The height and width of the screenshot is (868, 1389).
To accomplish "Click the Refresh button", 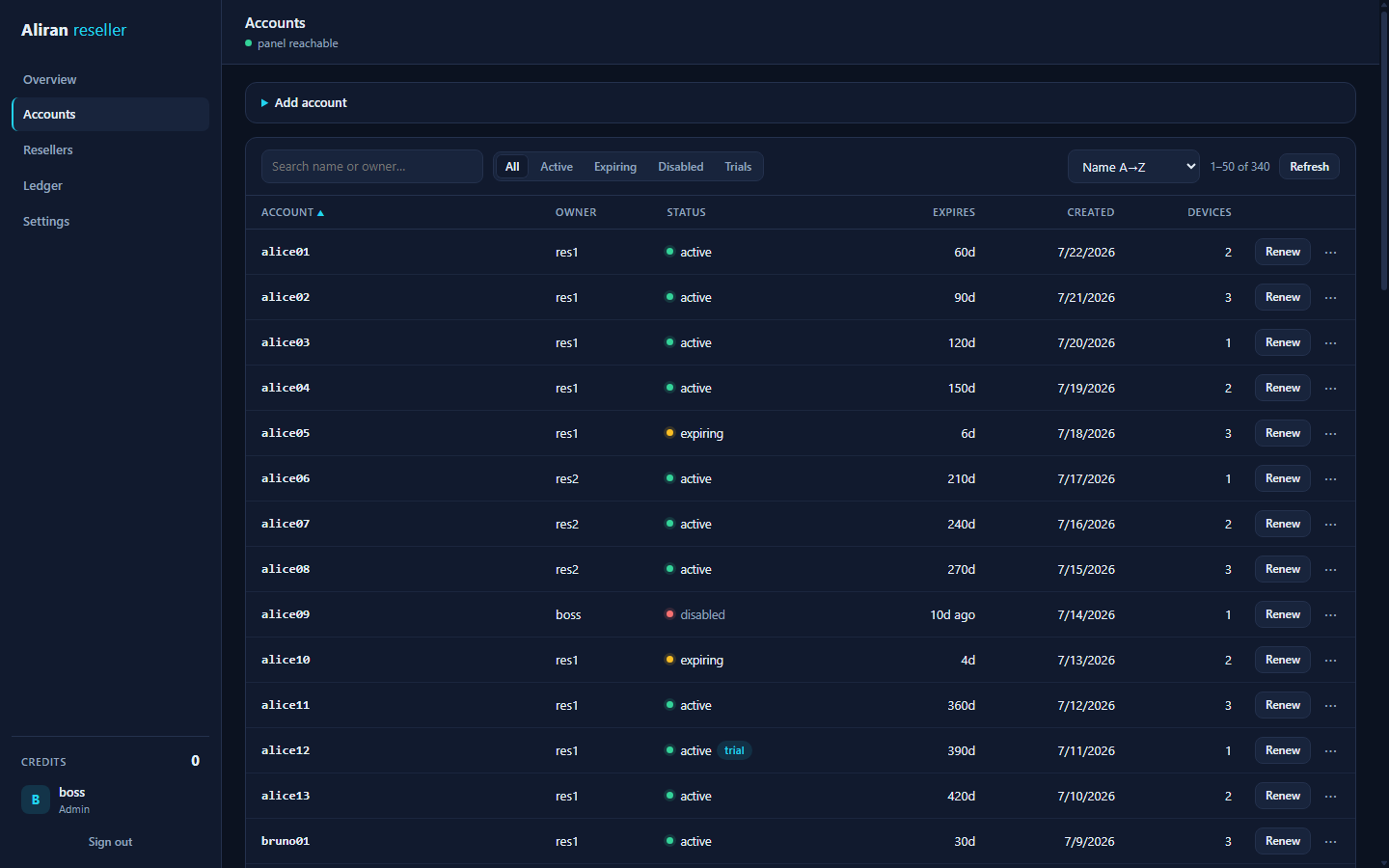I will [x=1309, y=167].
